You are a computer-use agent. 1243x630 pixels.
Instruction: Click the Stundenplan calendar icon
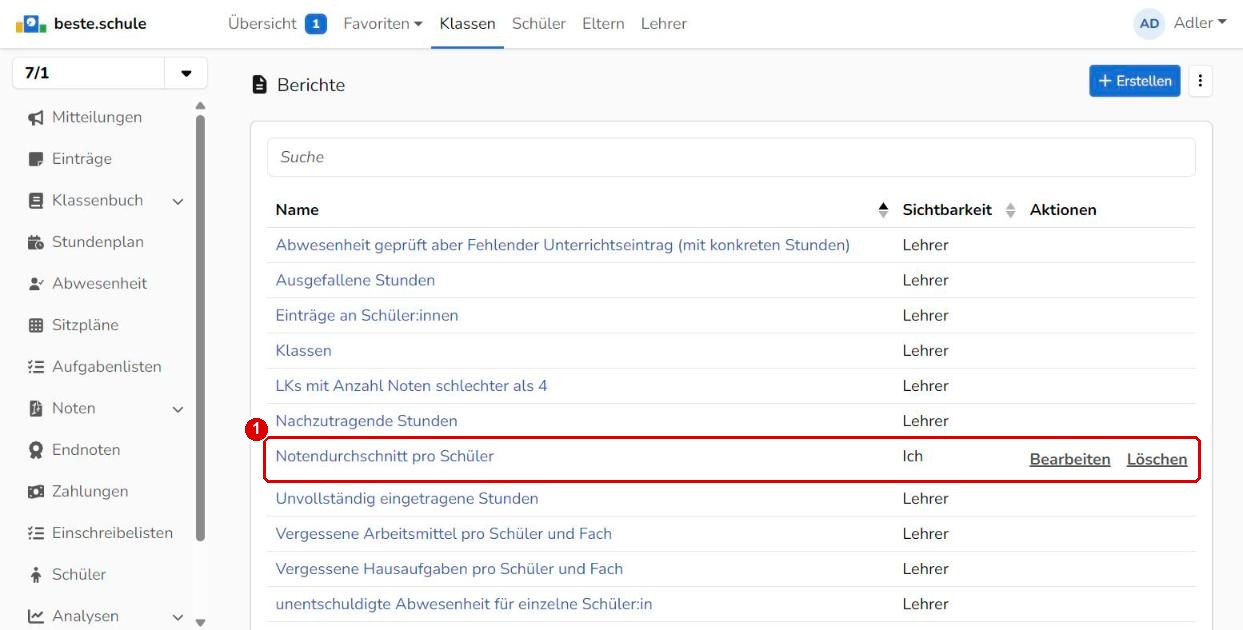click(36, 242)
